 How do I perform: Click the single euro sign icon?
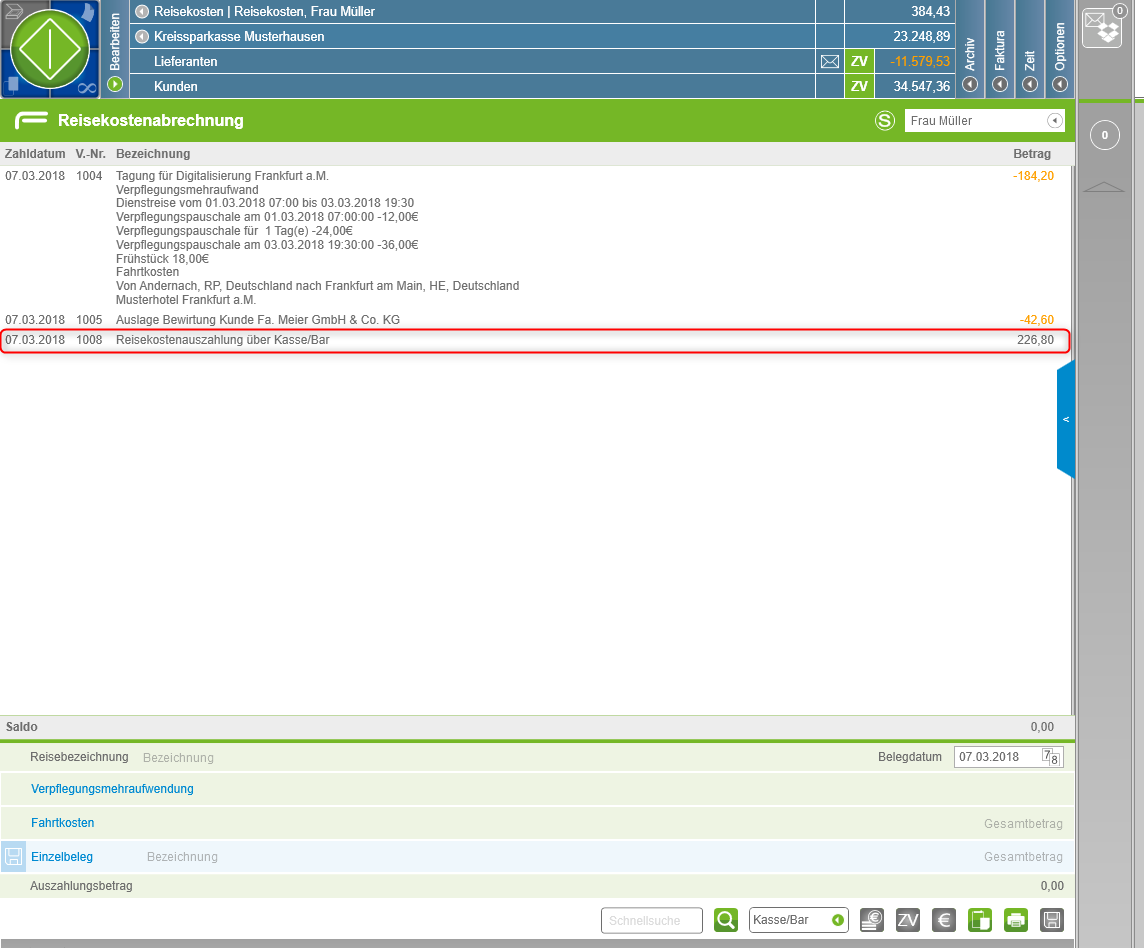(943, 920)
